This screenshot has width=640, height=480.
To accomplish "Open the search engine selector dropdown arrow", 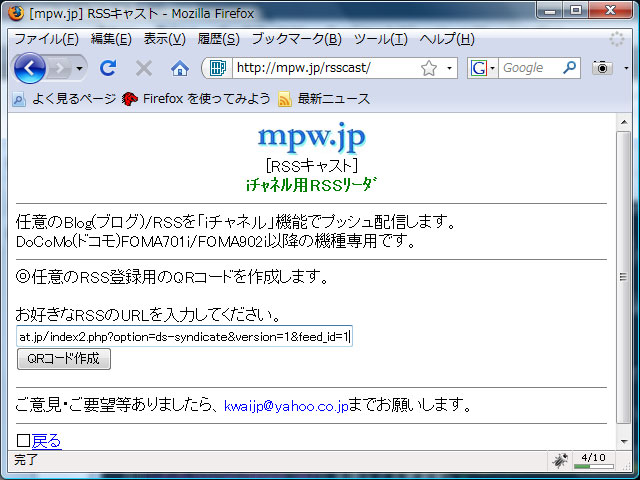I will click(x=493, y=68).
